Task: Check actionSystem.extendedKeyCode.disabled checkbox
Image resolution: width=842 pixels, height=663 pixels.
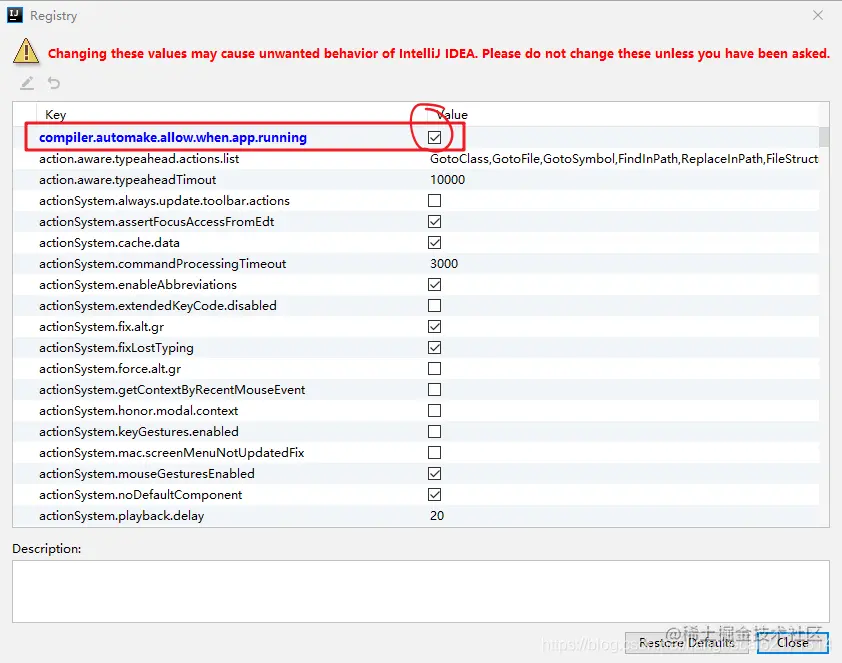Action: (434, 305)
